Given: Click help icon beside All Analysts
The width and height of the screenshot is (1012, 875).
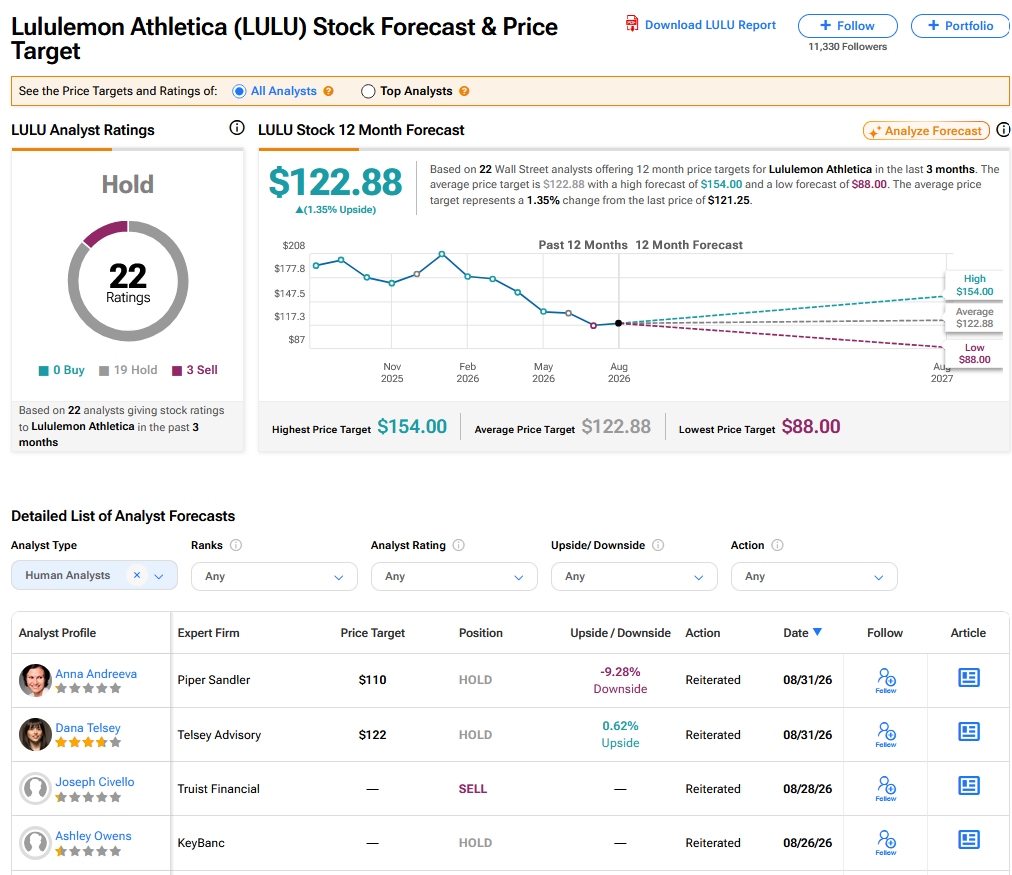Looking at the screenshot, I should pos(329,91).
